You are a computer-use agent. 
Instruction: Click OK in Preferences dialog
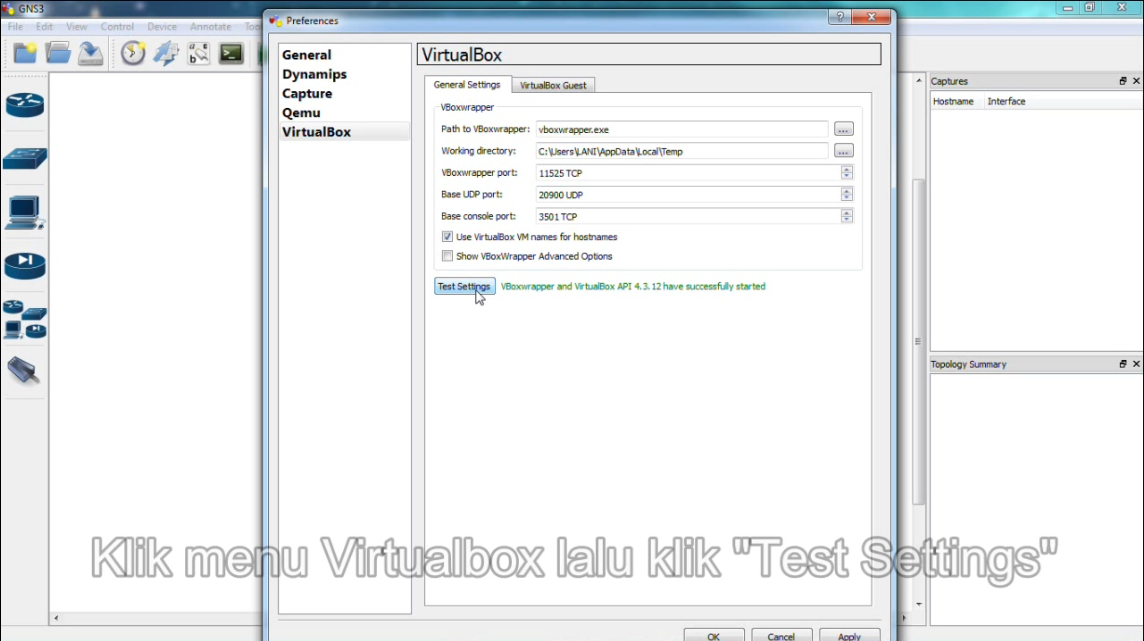(x=714, y=636)
